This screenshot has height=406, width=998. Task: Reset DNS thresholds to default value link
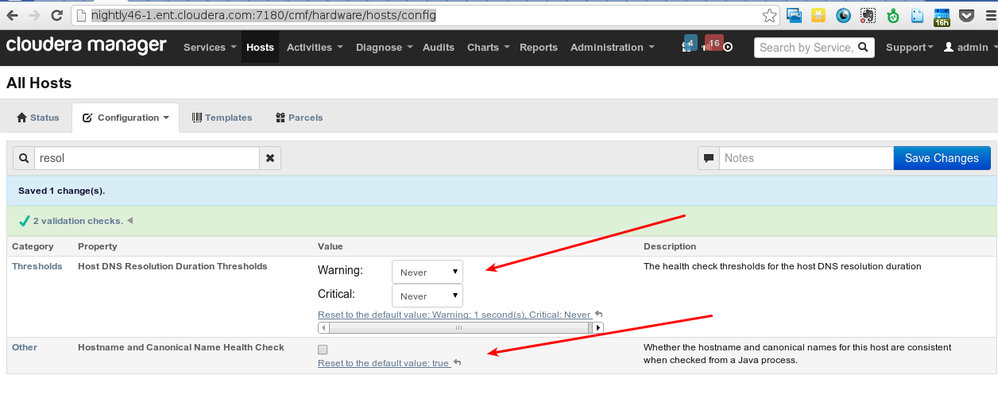pyautogui.click(x=454, y=314)
